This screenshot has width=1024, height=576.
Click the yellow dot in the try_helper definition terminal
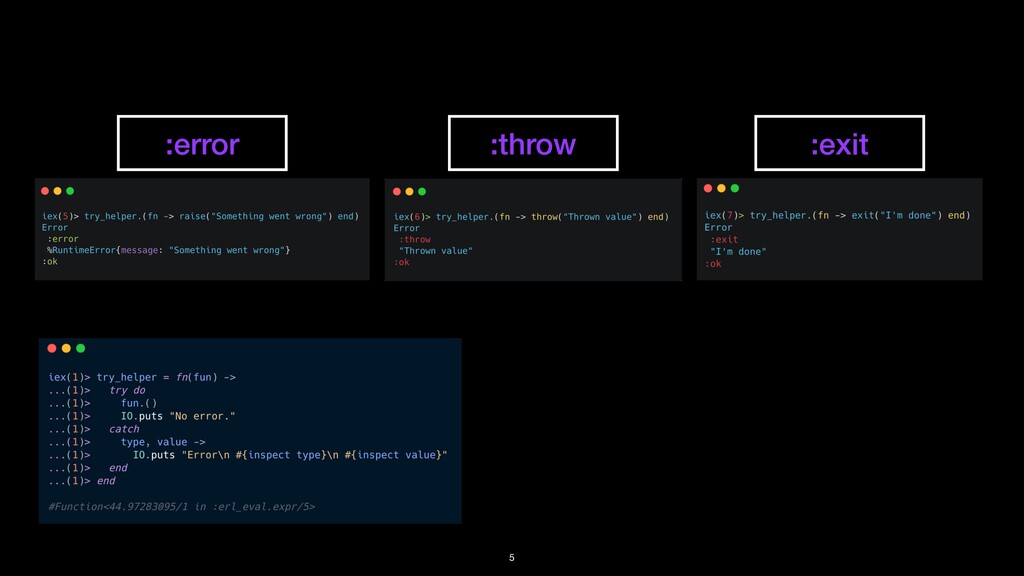coord(66,348)
